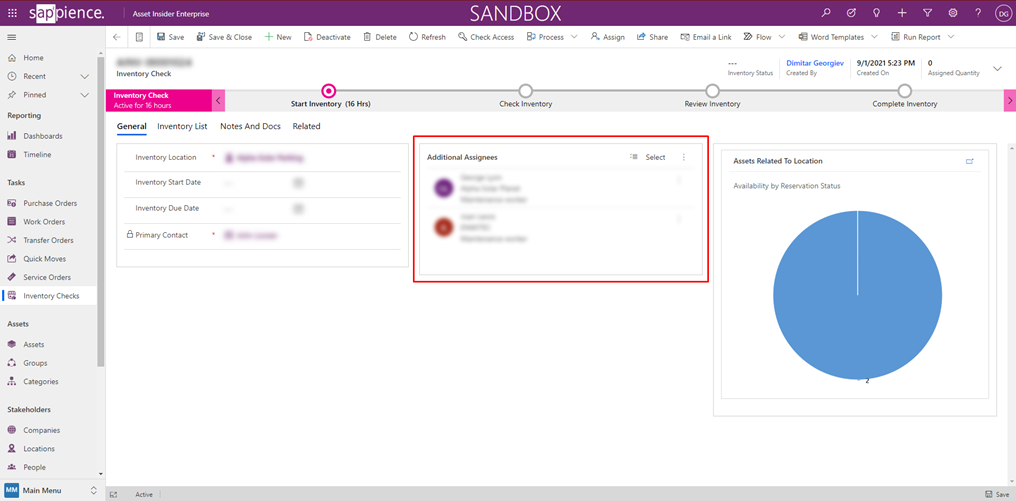The width and height of the screenshot is (1016, 501).
Task: Open Dimitar Georgiev created-by link
Action: (x=815, y=63)
